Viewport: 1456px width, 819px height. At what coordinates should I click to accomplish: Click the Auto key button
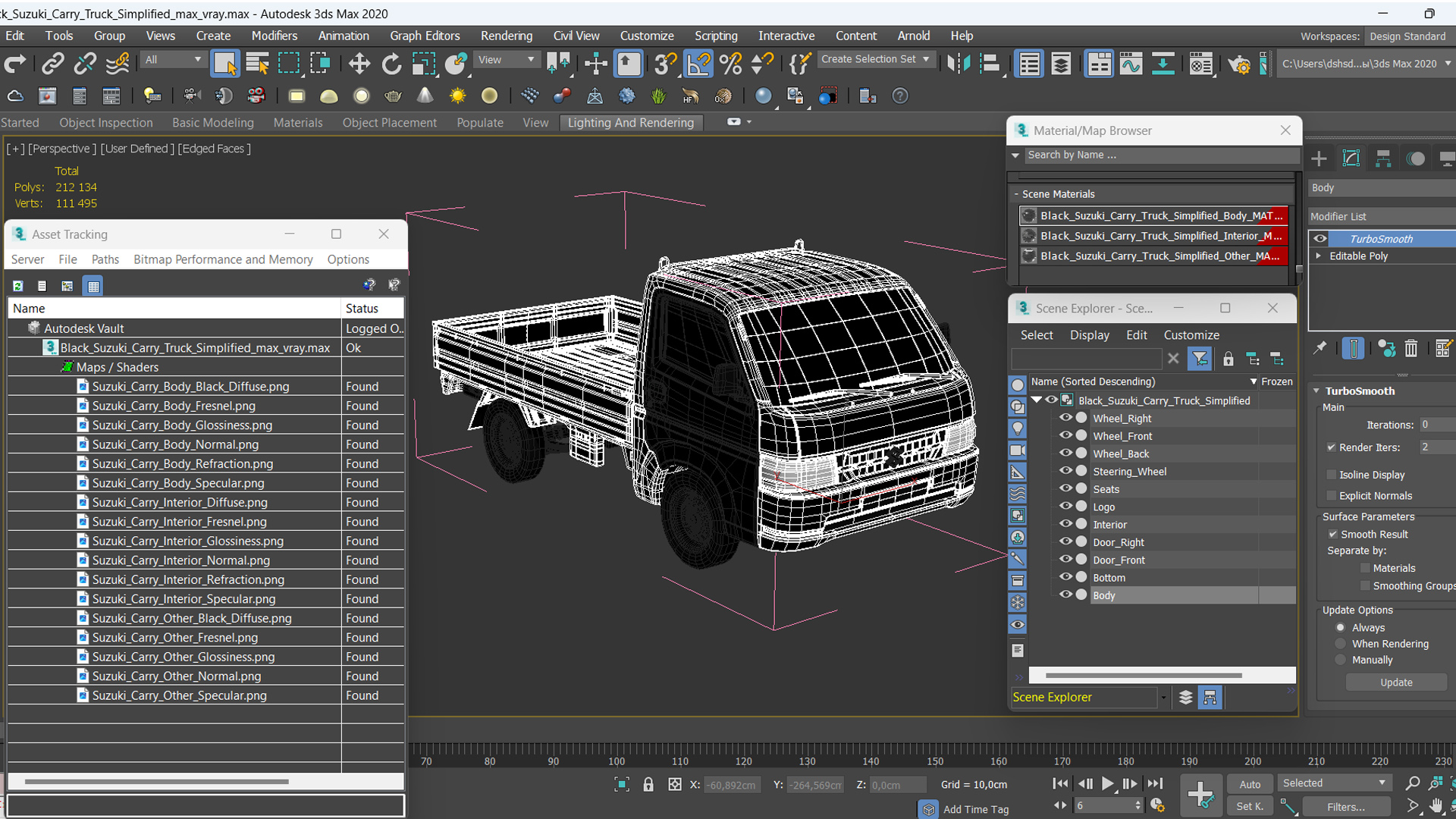tap(1250, 784)
